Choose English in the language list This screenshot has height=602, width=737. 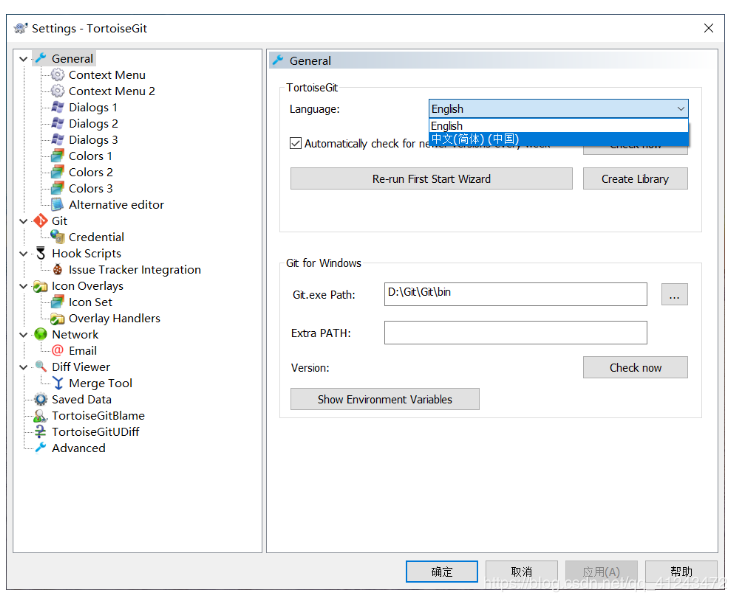(558, 126)
